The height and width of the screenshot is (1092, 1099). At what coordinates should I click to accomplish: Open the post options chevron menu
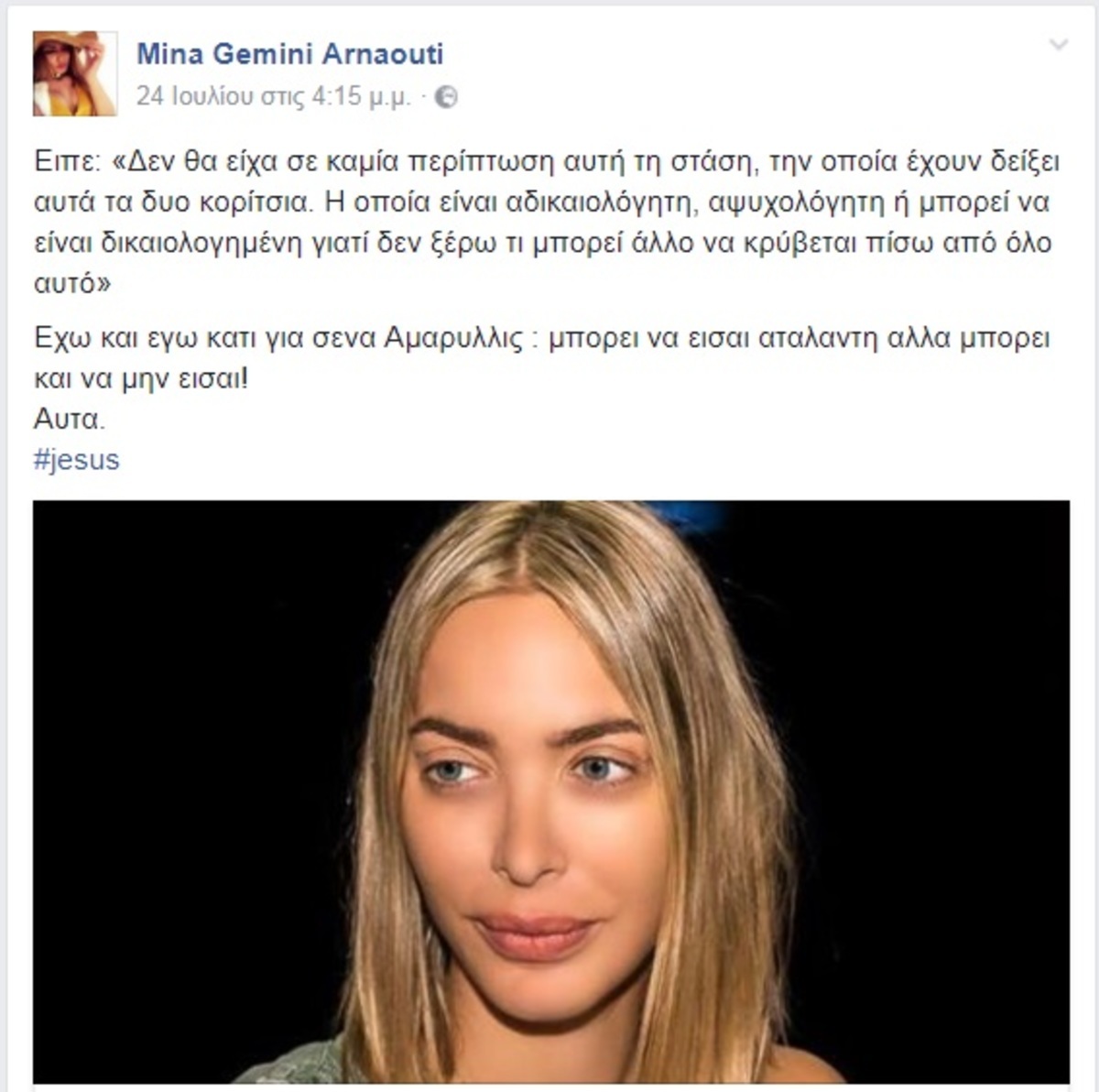(x=1059, y=45)
